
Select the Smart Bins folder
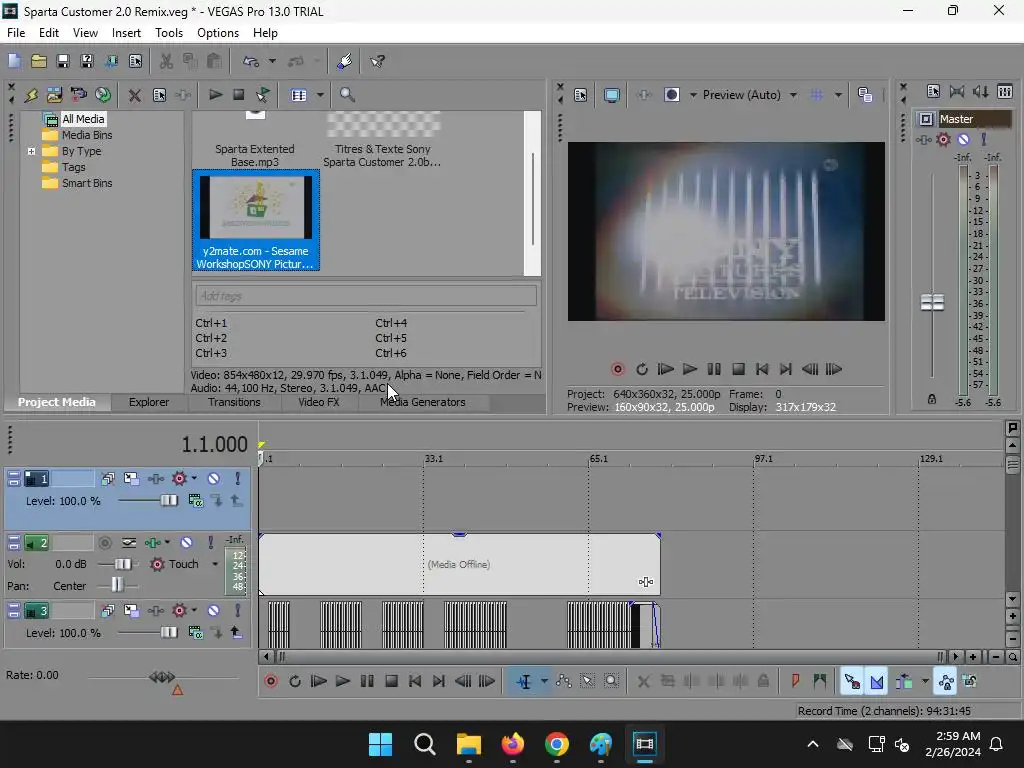point(86,184)
